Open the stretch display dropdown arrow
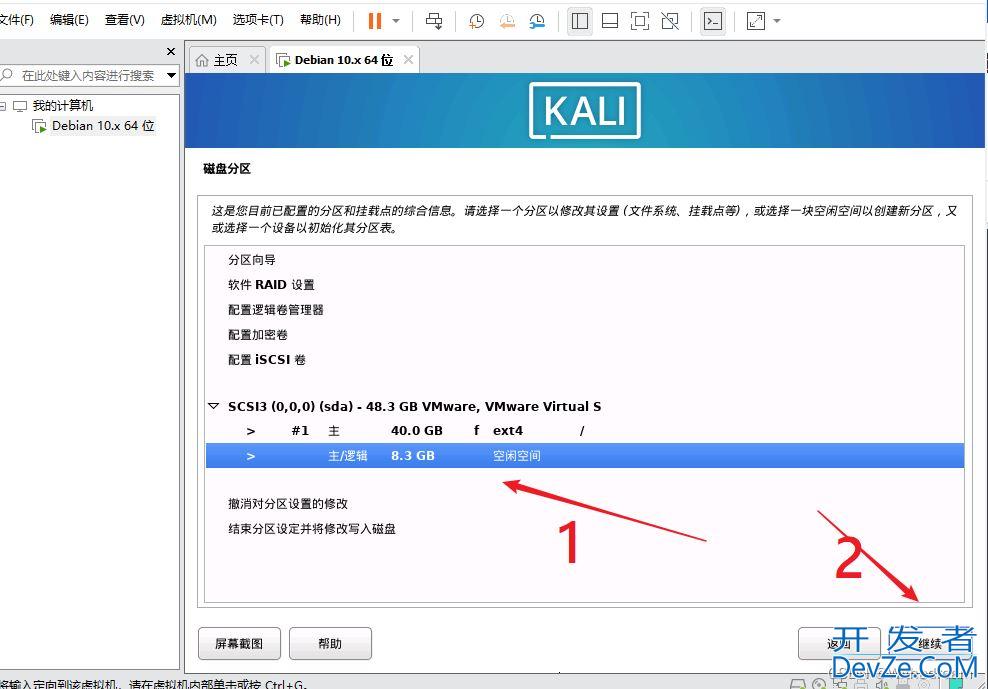 coord(776,21)
